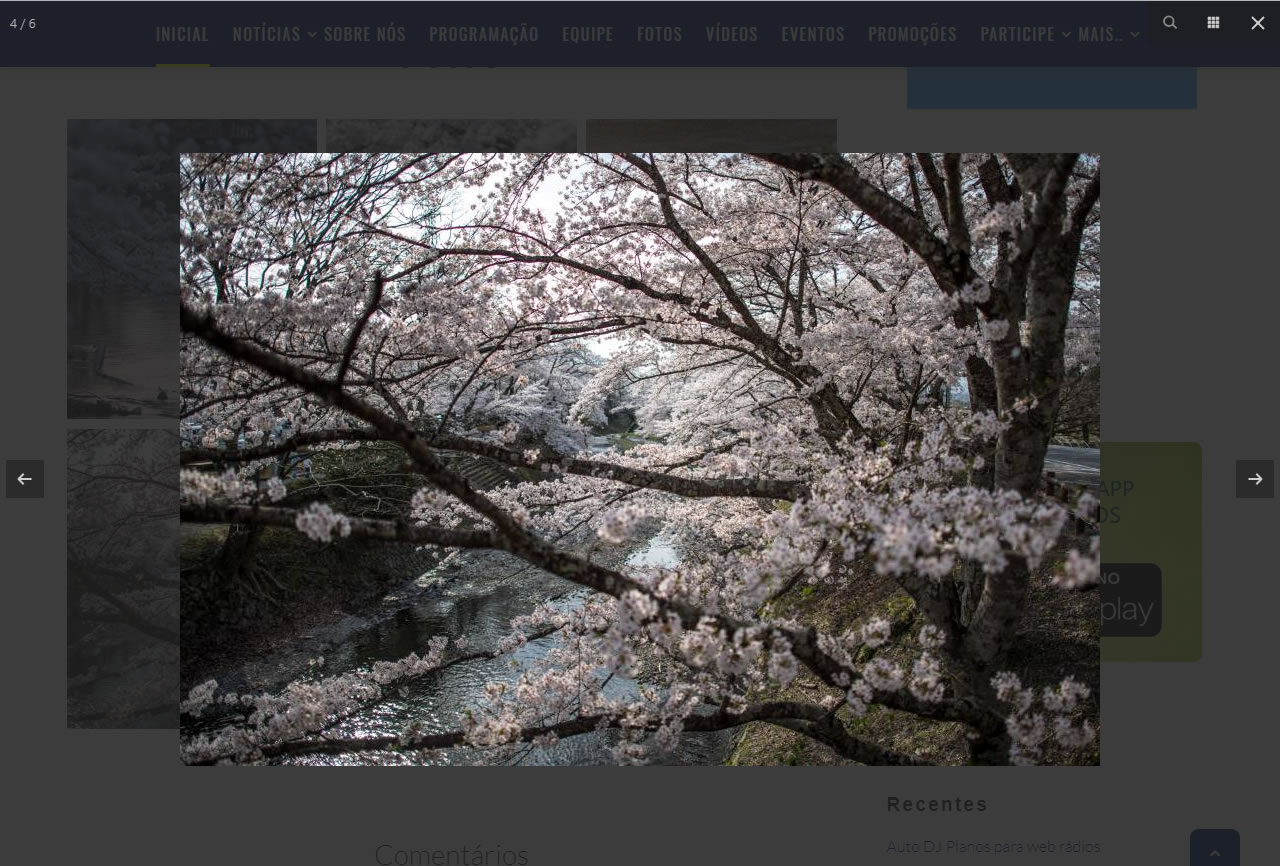This screenshot has height=866, width=1280.
Task: Open SOBRE NÓS page
Action: pos(365,34)
